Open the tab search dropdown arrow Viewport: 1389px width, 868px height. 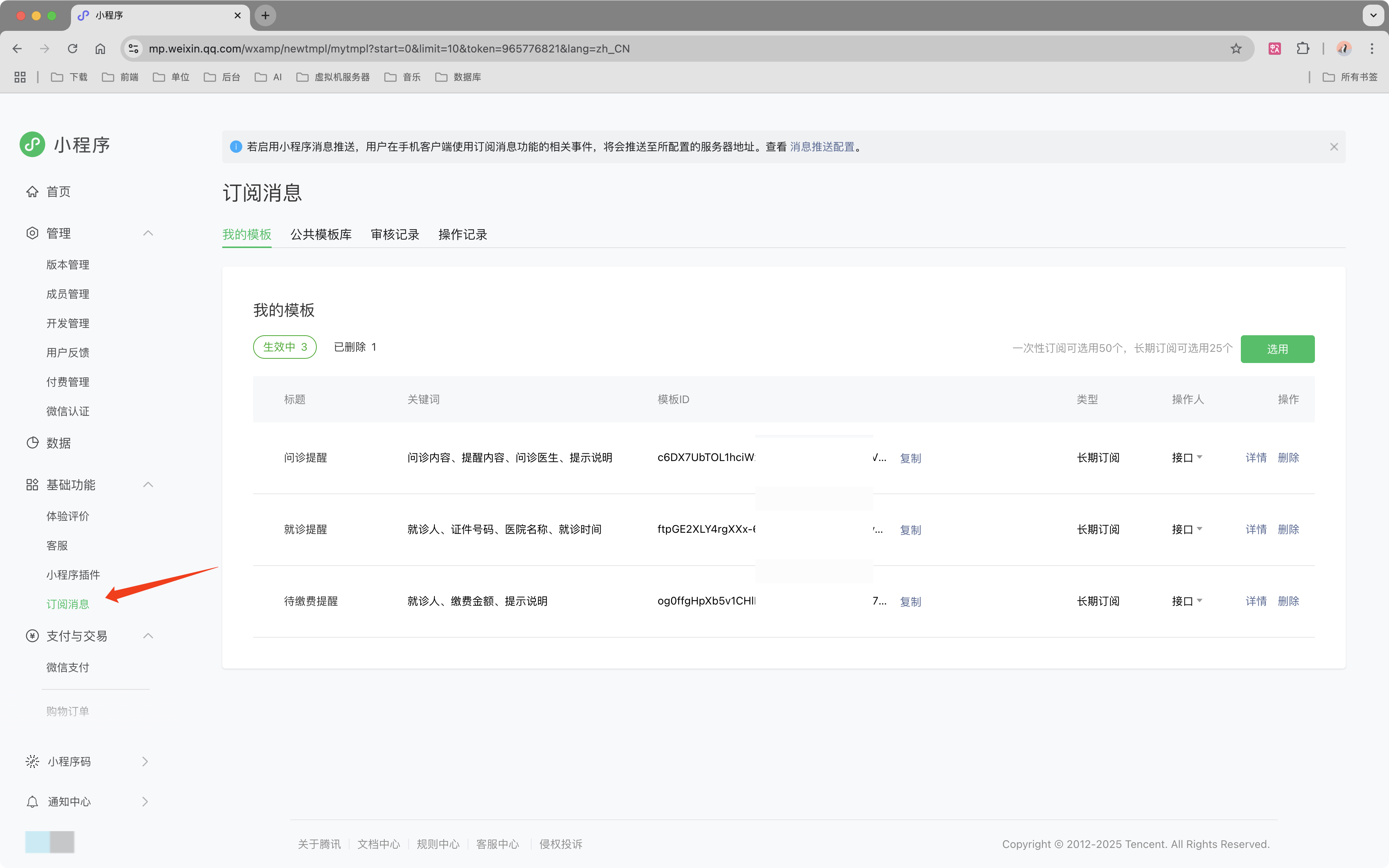[1373, 15]
